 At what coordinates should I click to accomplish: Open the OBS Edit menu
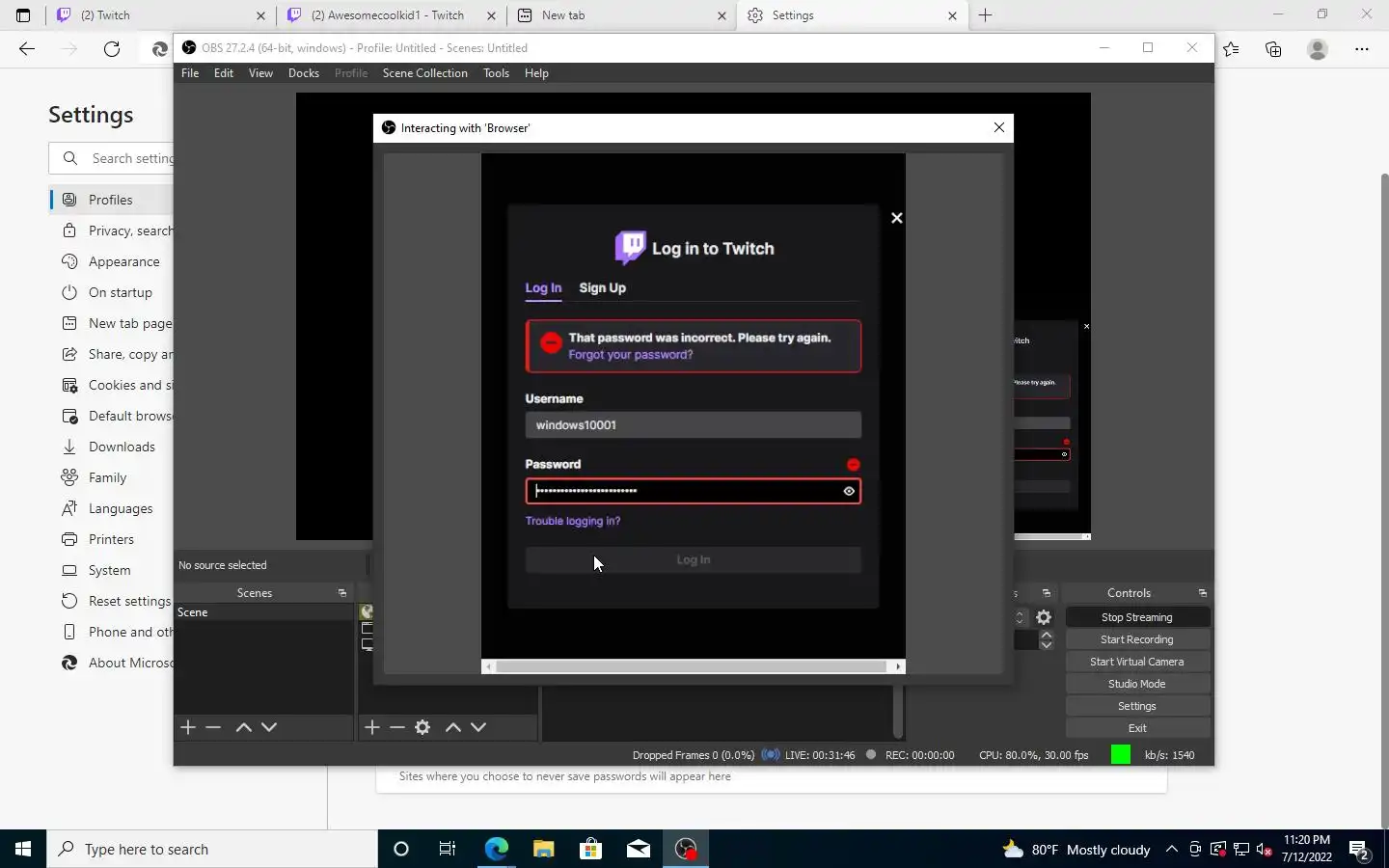[x=224, y=73]
